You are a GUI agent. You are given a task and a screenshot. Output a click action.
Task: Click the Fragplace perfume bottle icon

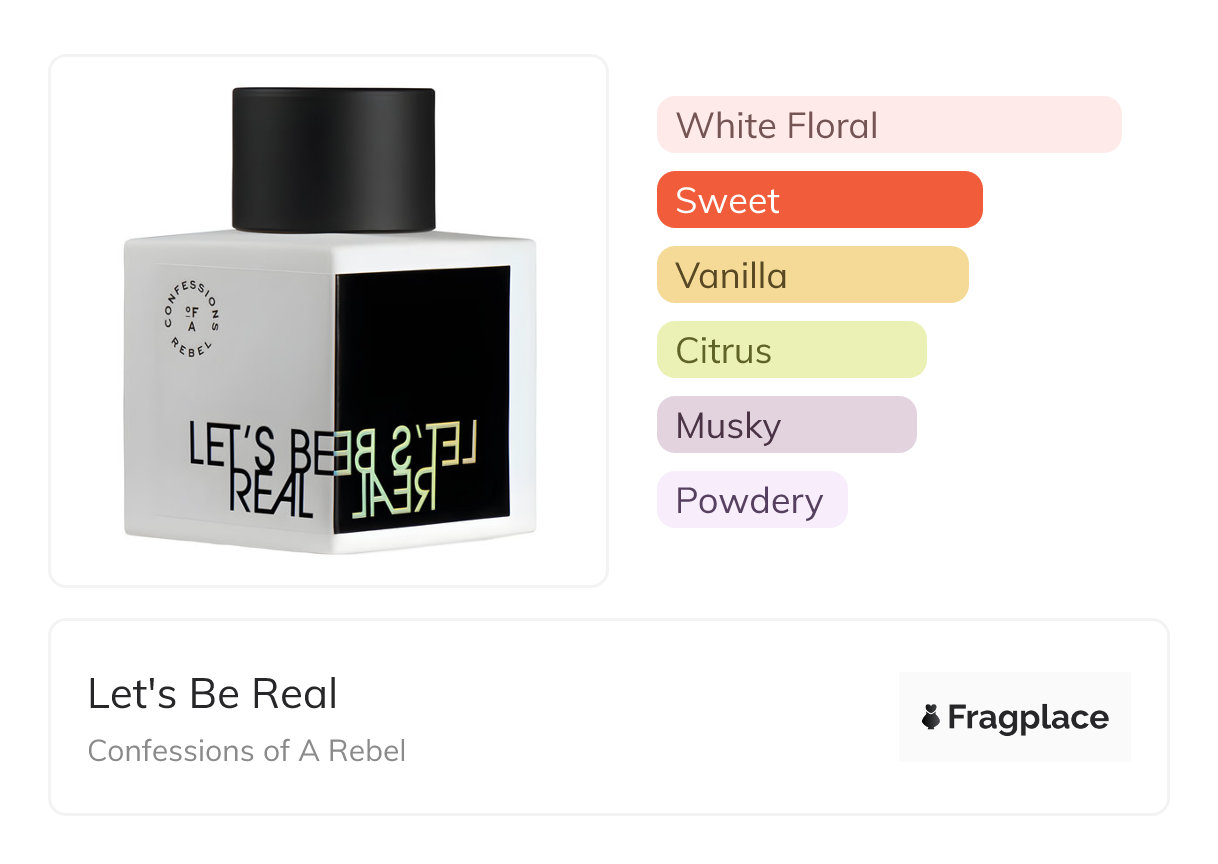(x=931, y=717)
